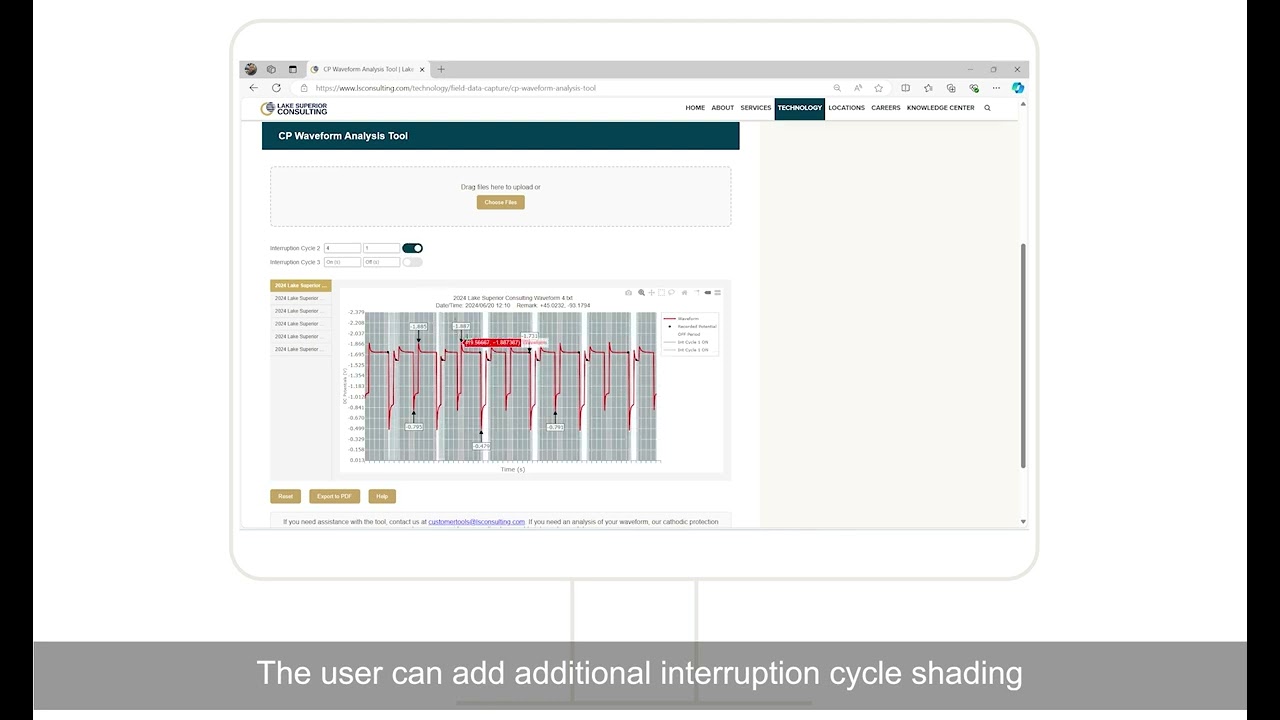Screen dimensions: 1280x720
Task: Click the -0.479 annotation label
Action: tap(481, 445)
